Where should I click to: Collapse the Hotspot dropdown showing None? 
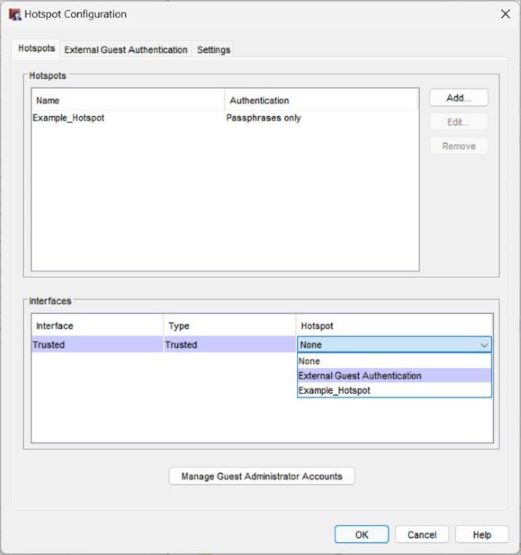pos(394,344)
